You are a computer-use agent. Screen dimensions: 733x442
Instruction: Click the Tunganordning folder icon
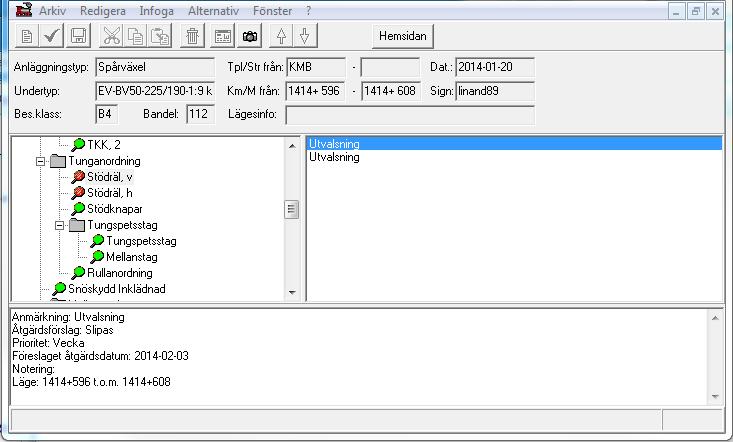pos(58,161)
